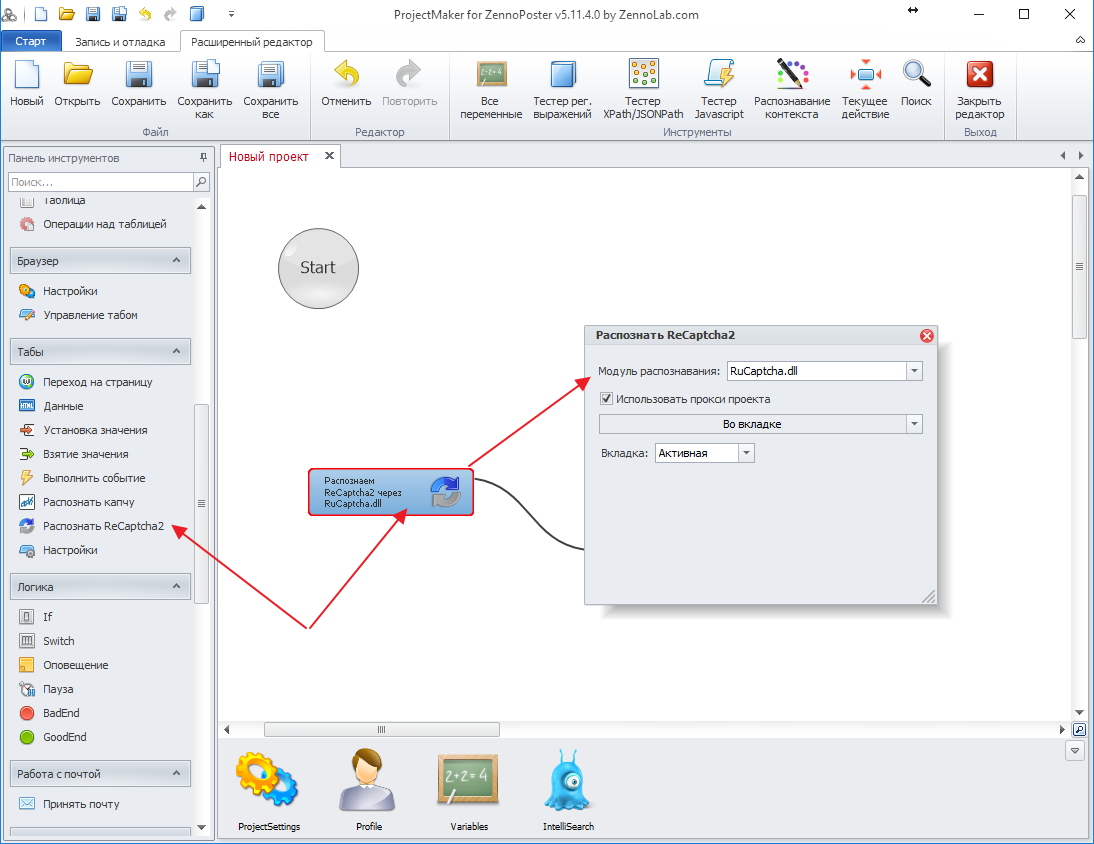Open the recognition module dropdown
Viewport: 1094px width, 844px height.
[x=913, y=371]
